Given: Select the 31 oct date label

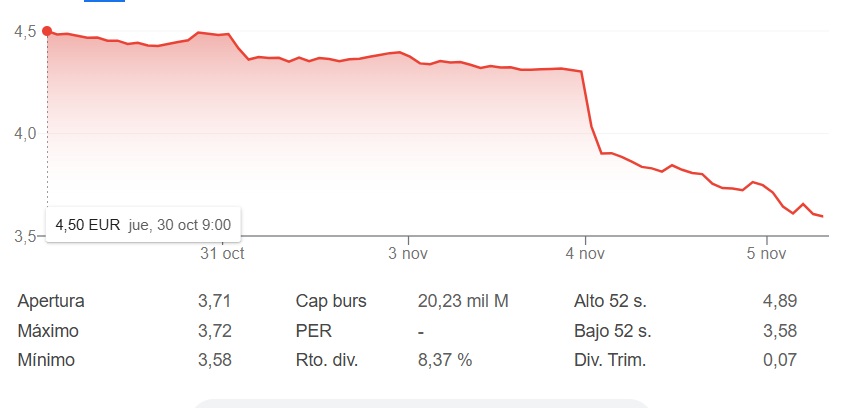Looking at the screenshot, I should [222, 253].
